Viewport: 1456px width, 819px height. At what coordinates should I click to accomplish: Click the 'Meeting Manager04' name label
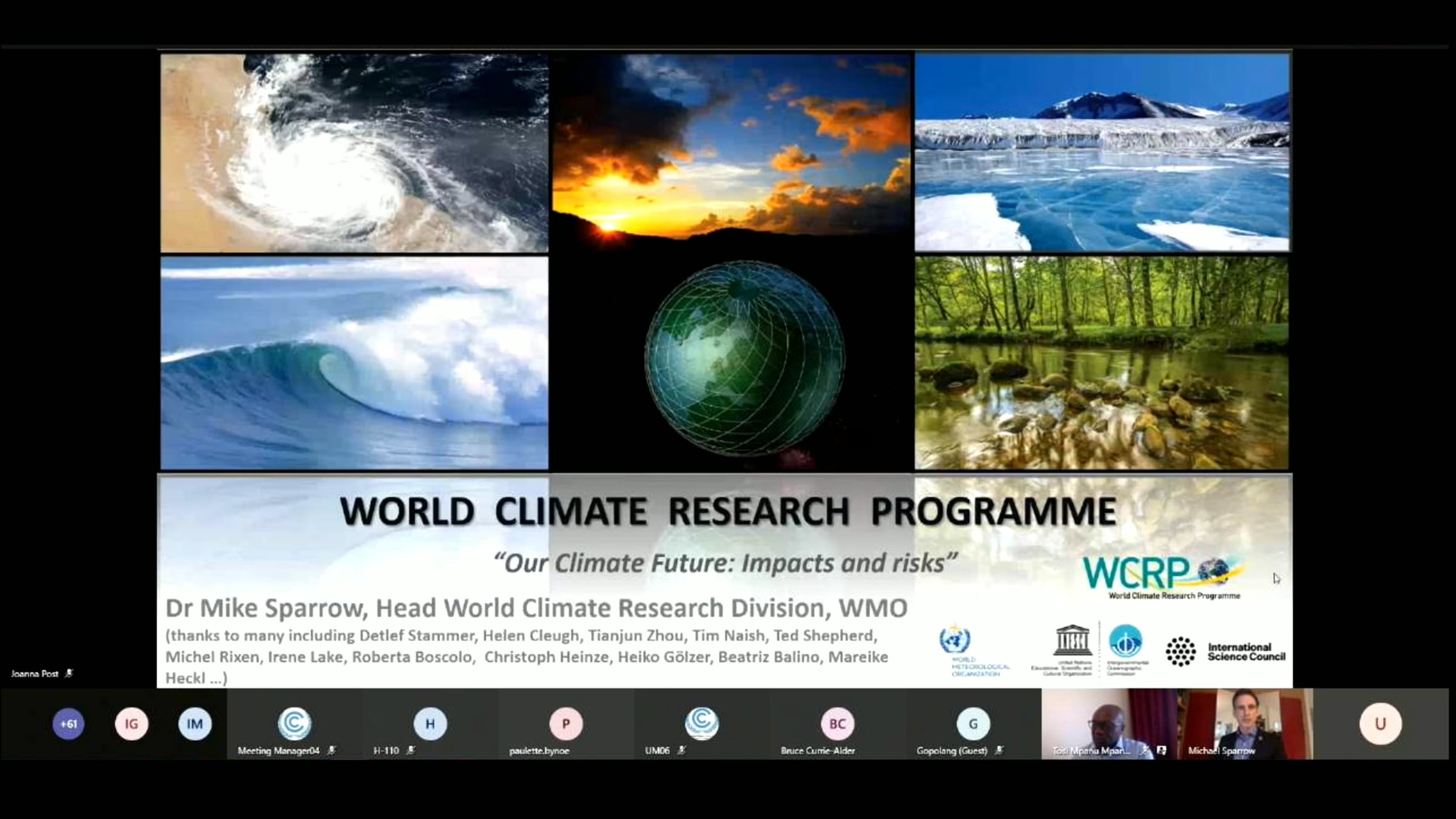pyautogui.click(x=278, y=750)
